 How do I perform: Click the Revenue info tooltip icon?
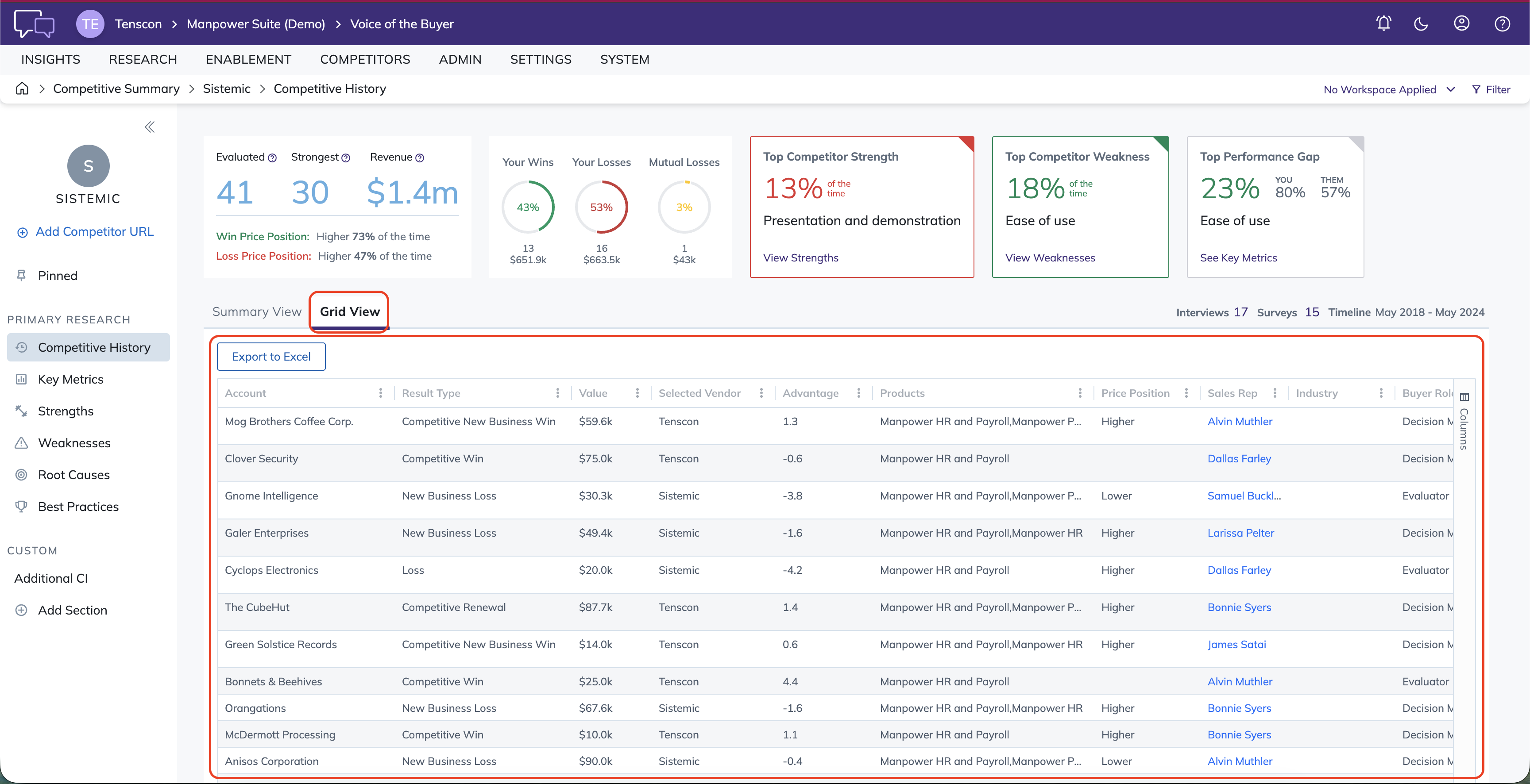pyautogui.click(x=420, y=158)
